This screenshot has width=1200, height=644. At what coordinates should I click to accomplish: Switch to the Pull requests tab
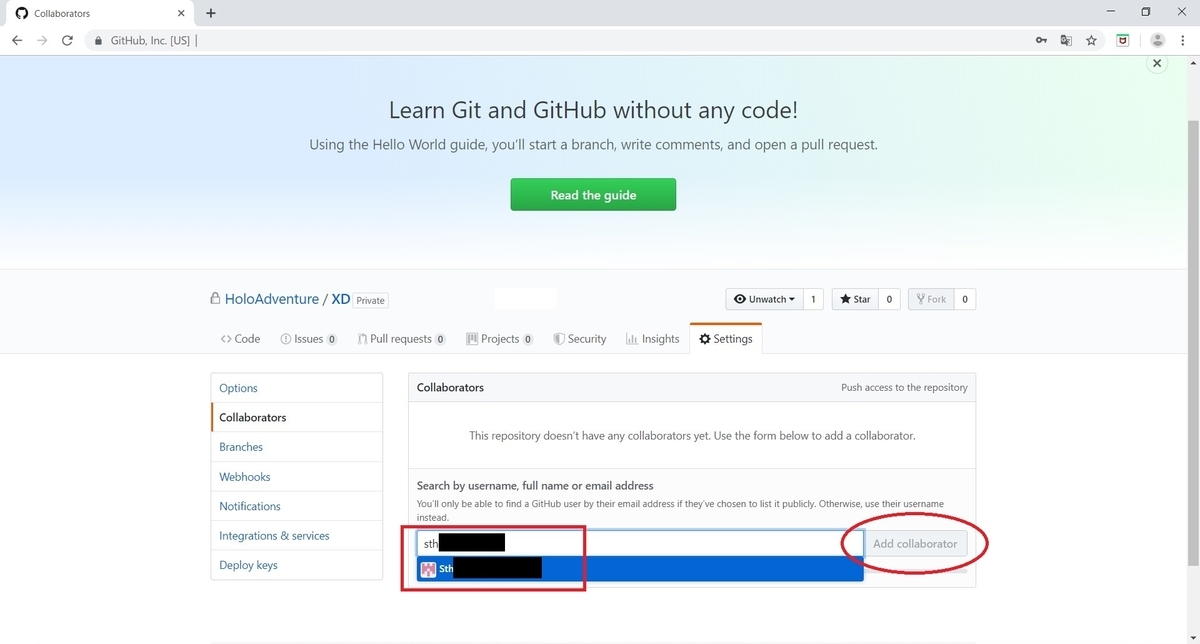401,339
